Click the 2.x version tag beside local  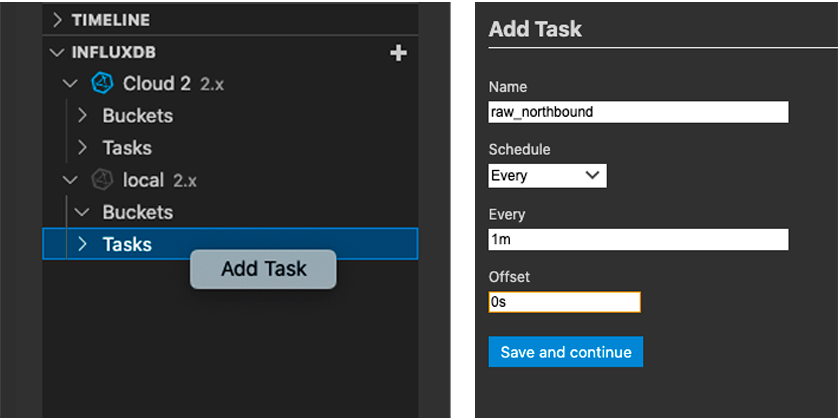[185, 181]
